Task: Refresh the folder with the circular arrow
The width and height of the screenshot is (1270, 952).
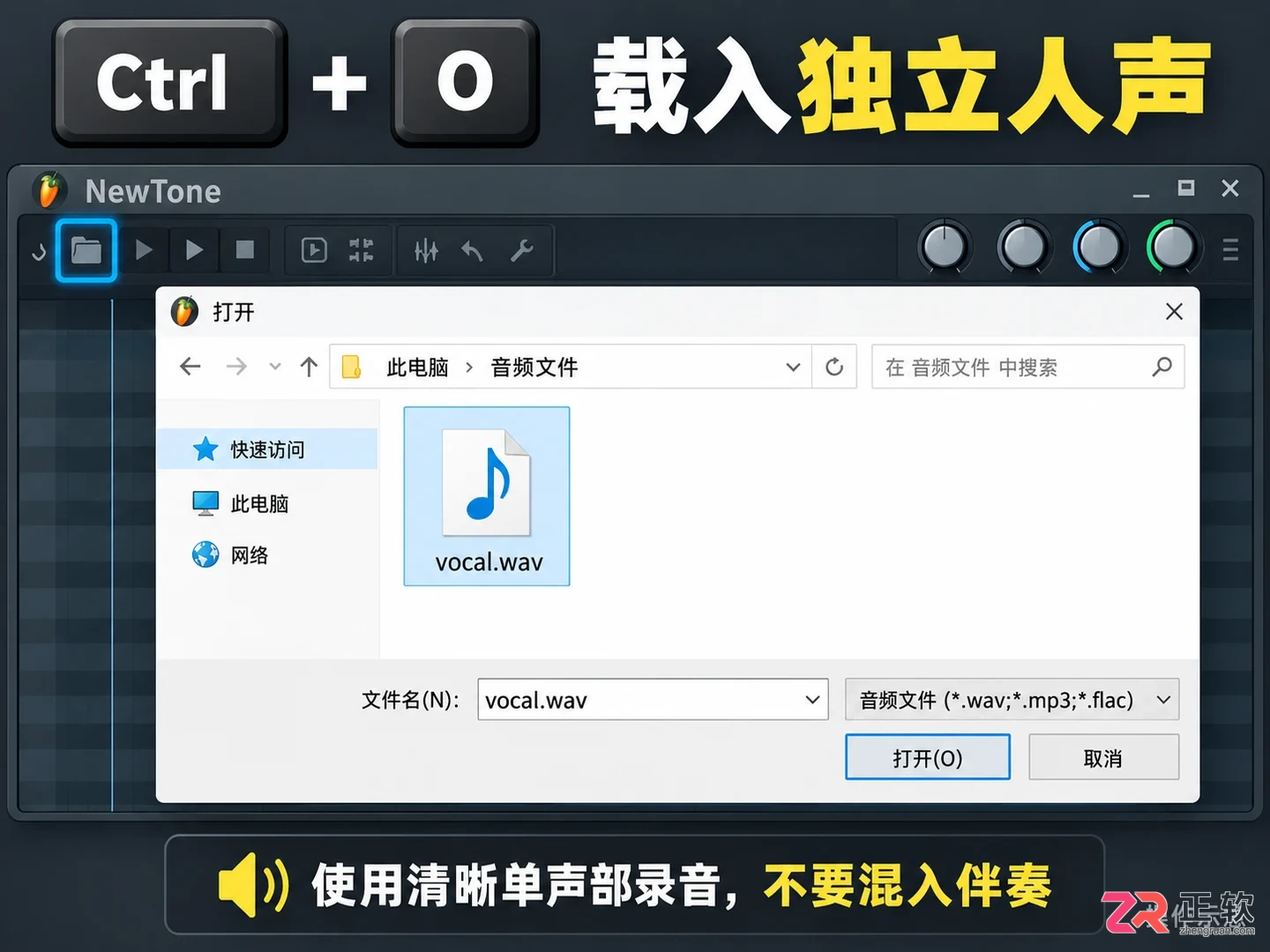Action: [834, 367]
